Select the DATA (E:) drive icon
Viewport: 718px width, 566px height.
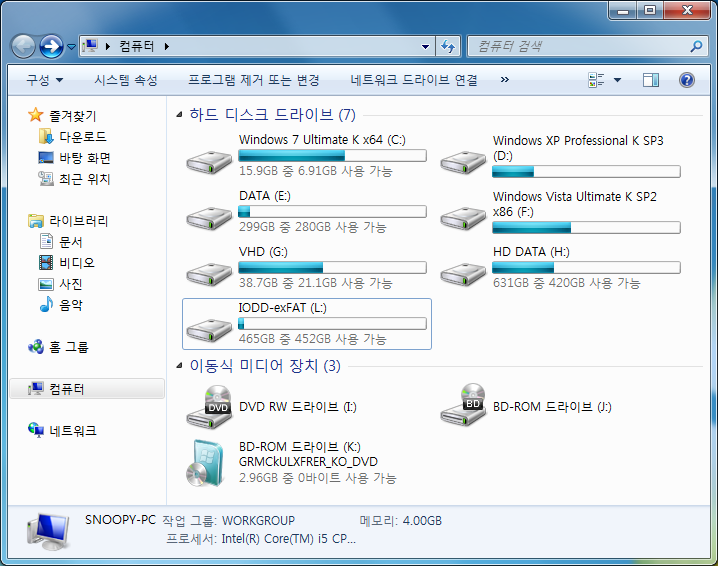tap(209, 218)
